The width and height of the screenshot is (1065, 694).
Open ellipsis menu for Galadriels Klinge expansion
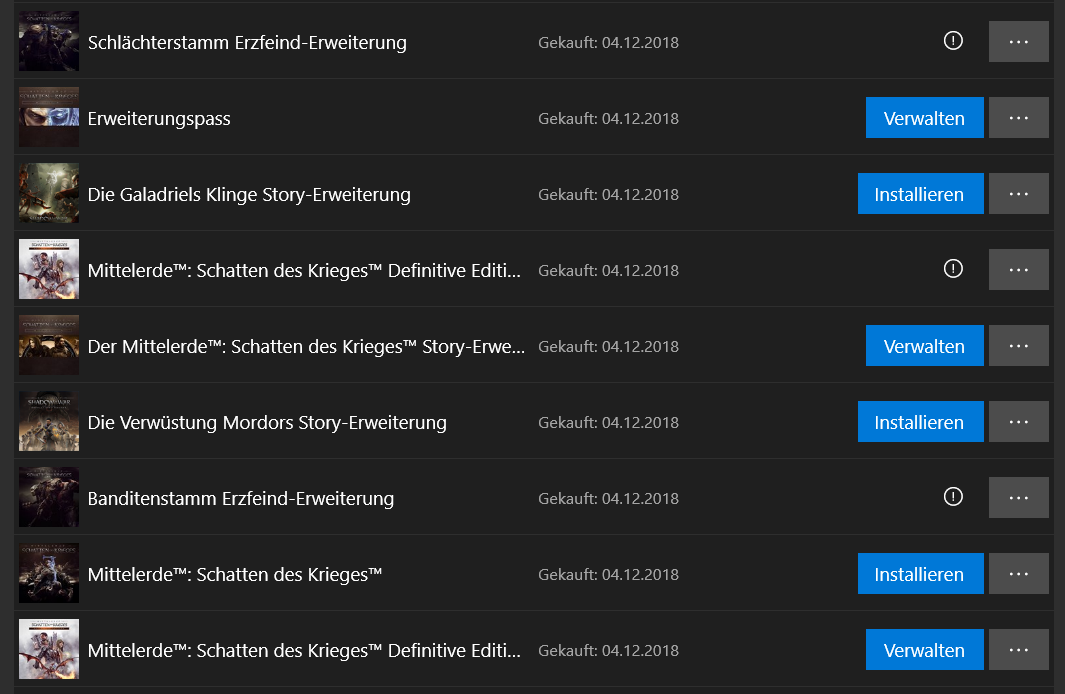point(1018,194)
